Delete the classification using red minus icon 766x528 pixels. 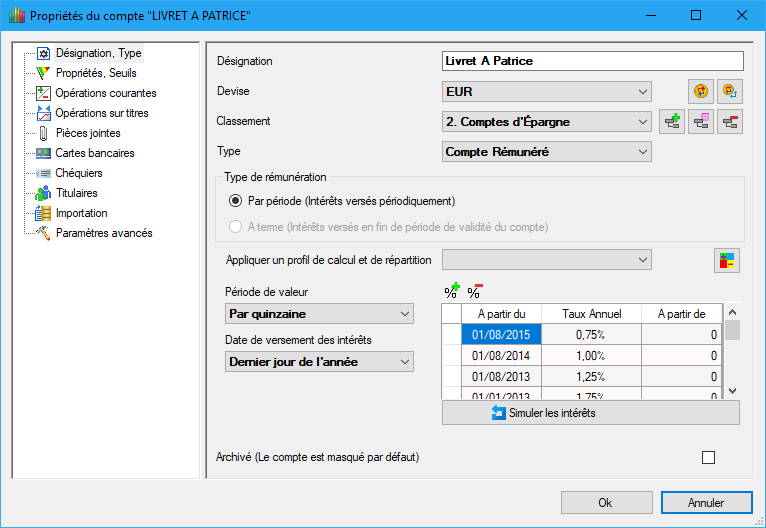731,122
